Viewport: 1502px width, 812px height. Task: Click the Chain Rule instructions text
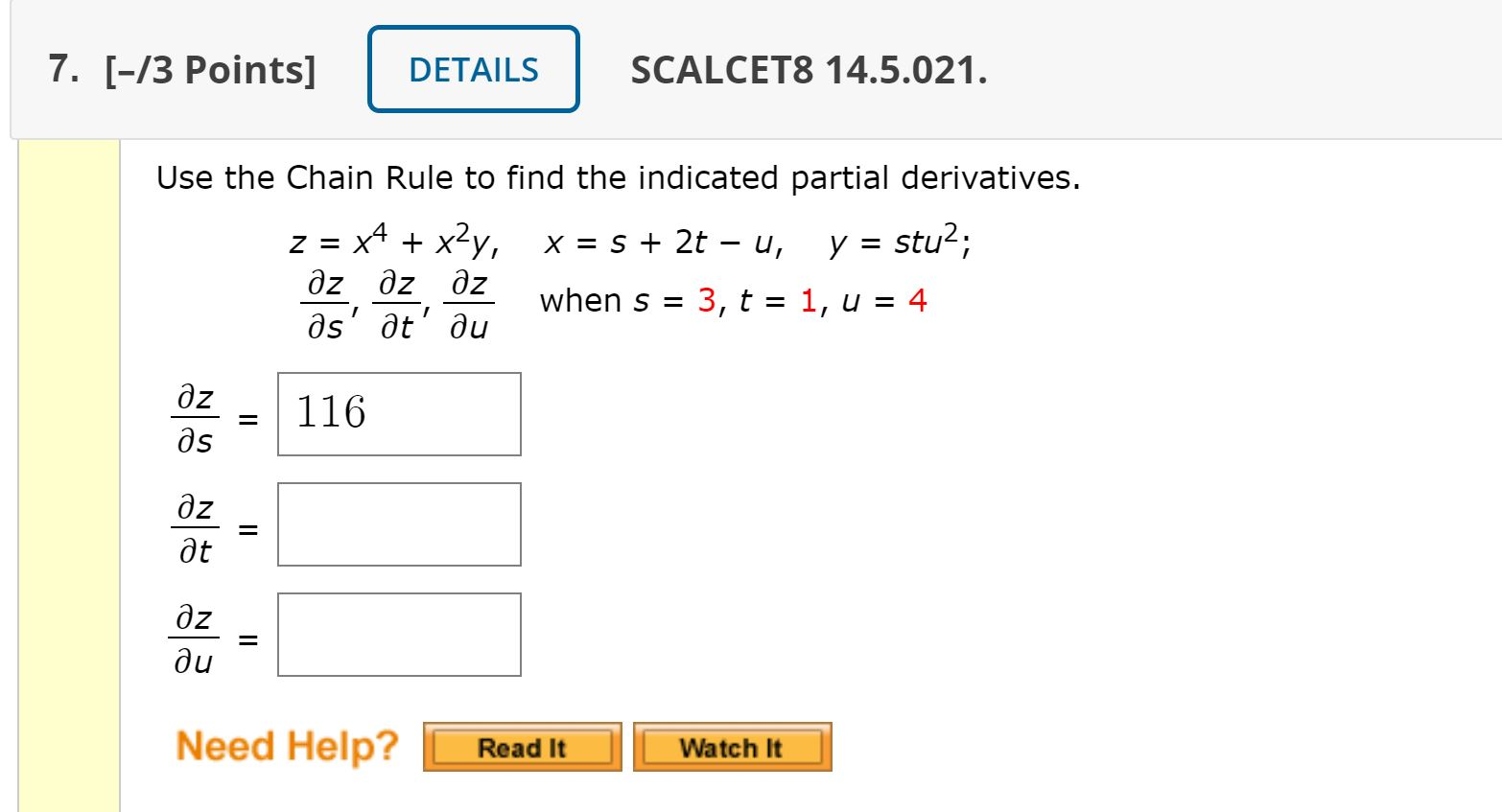coord(619,177)
